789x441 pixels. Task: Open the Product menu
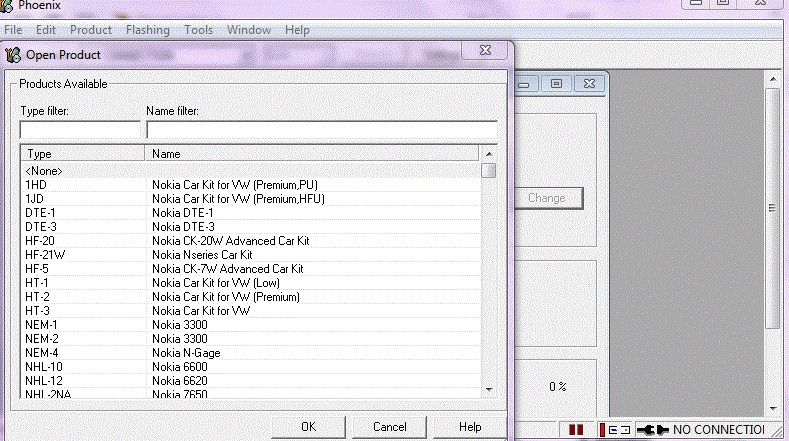(x=91, y=30)
